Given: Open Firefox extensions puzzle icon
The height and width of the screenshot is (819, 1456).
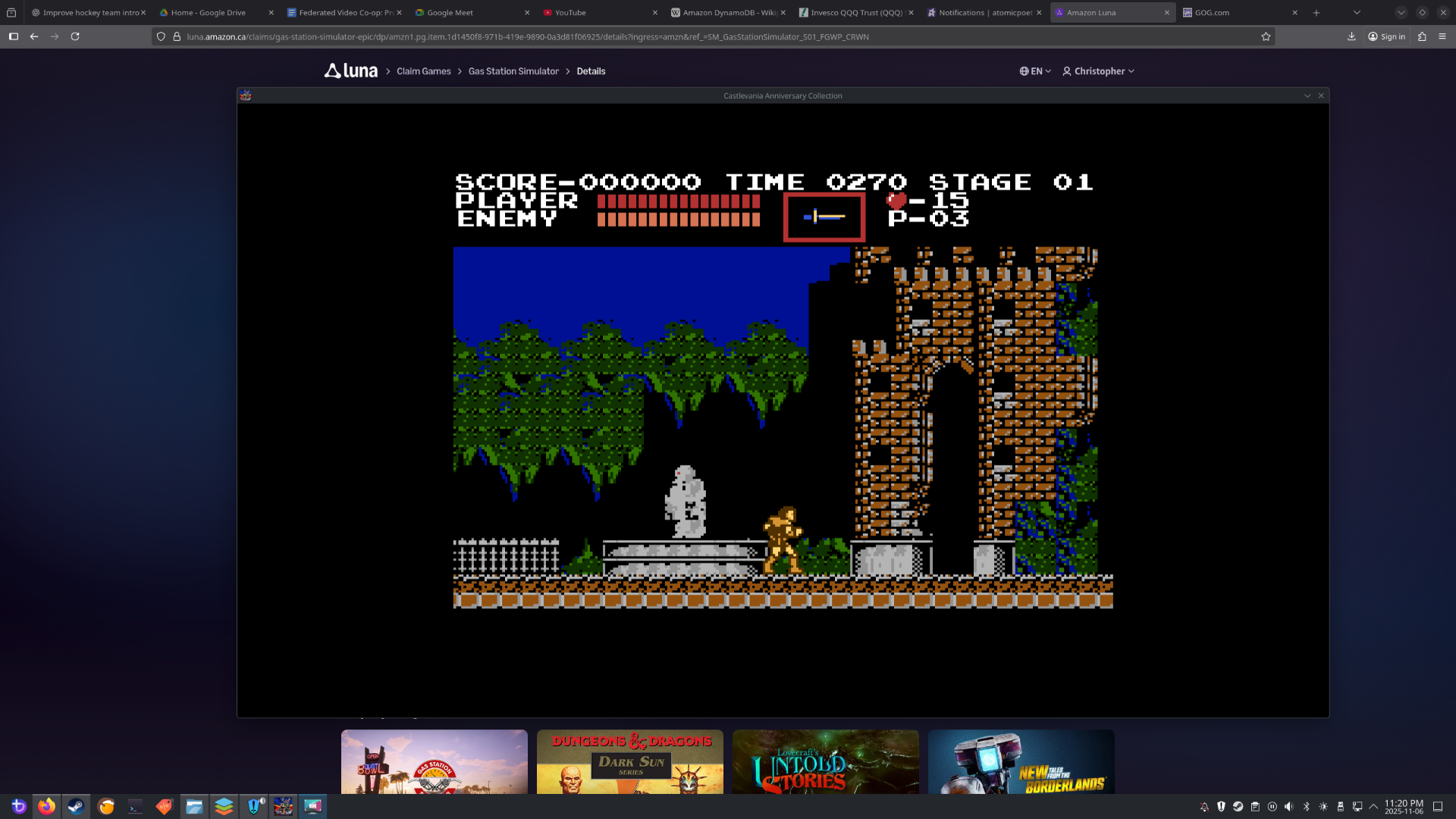Looking at the screenshot, I should point(1422,36).
